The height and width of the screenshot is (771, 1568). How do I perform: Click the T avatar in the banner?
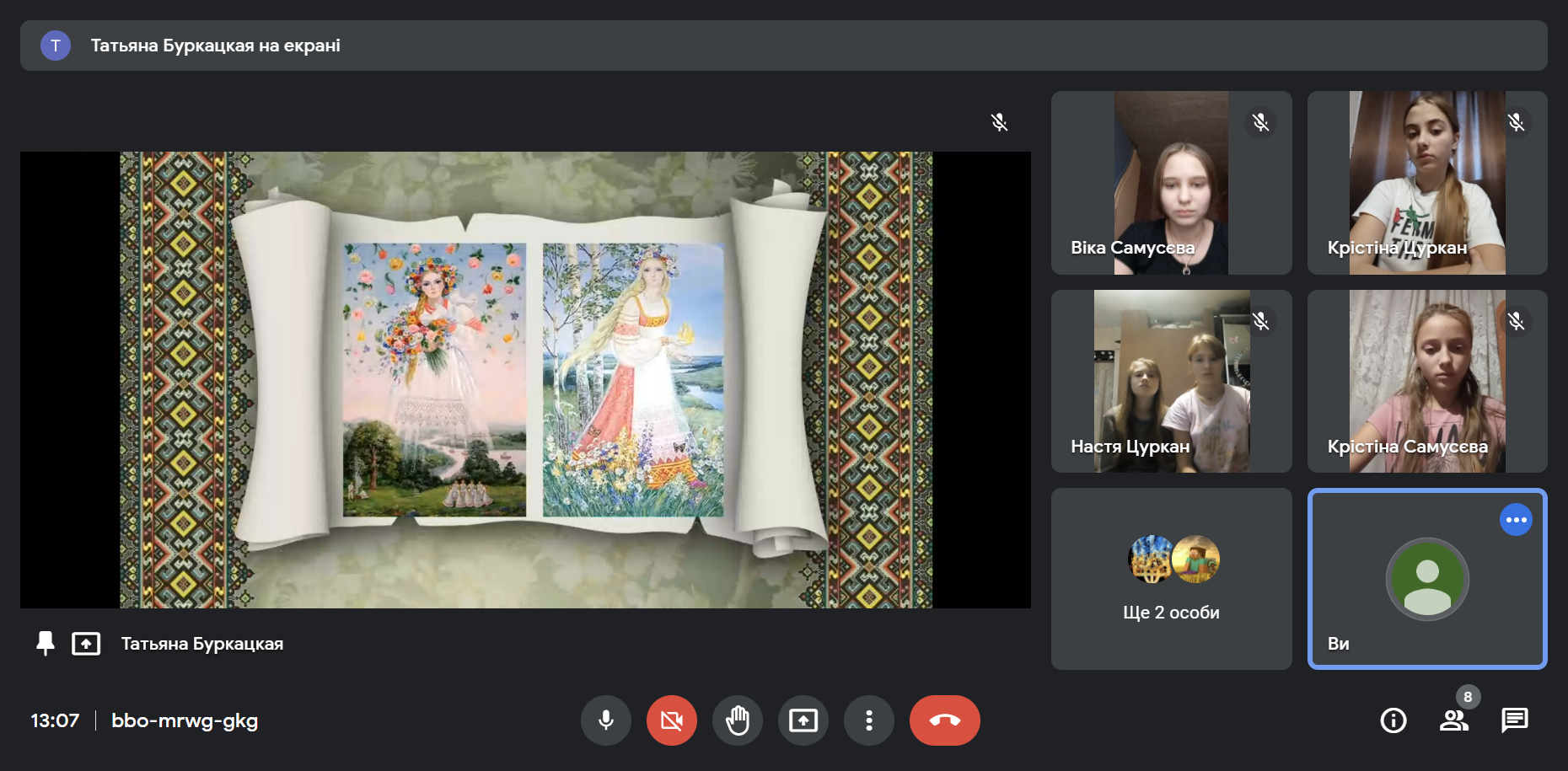(x=56, y=46)
